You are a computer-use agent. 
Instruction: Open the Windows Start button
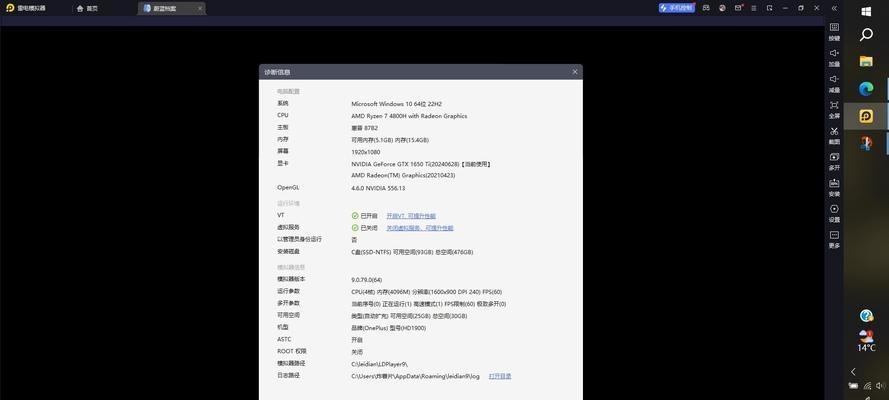click(866, 11)
